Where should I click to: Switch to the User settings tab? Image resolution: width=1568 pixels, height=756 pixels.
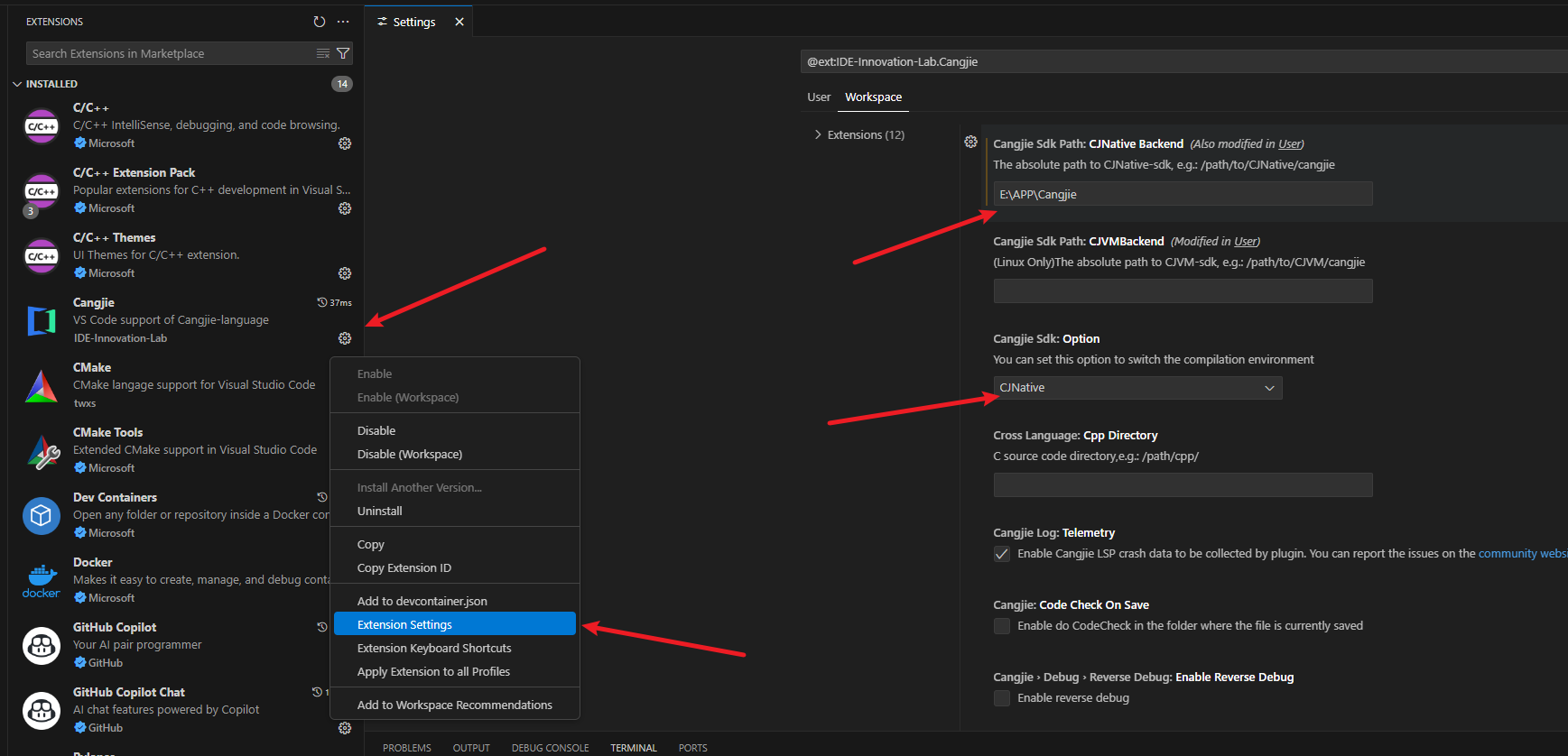coord(819,97)
